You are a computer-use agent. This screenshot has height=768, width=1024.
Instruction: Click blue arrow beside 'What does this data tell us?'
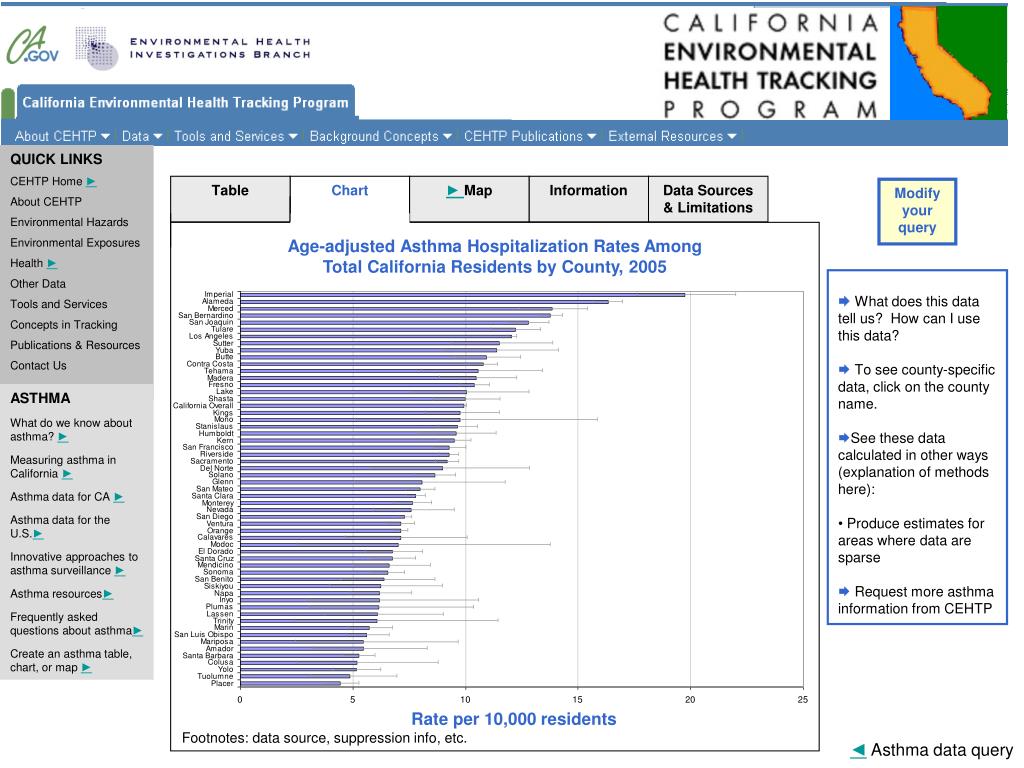844,301
